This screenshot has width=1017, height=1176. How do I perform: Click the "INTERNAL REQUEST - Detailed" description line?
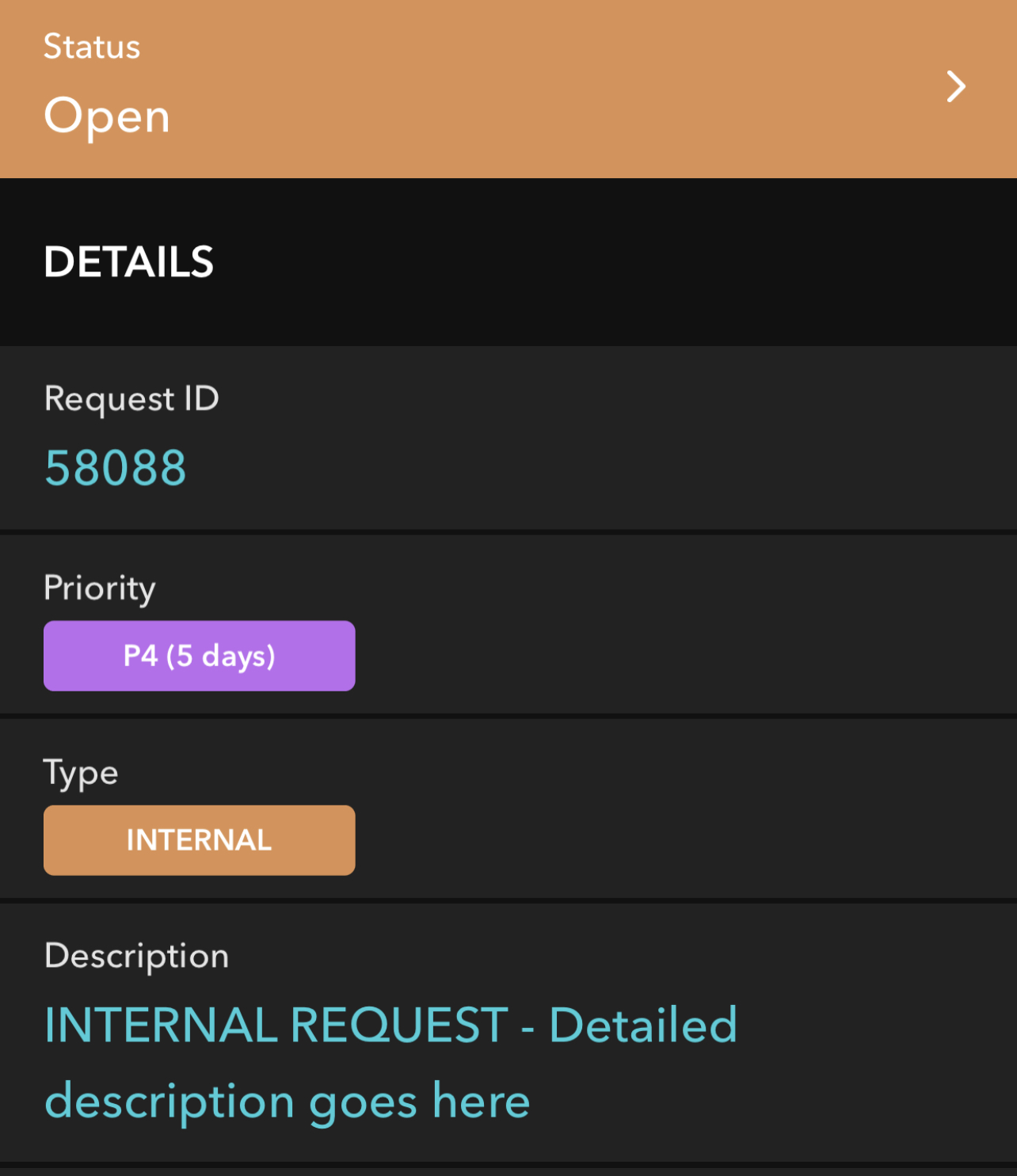click(x=390, y=1025)
